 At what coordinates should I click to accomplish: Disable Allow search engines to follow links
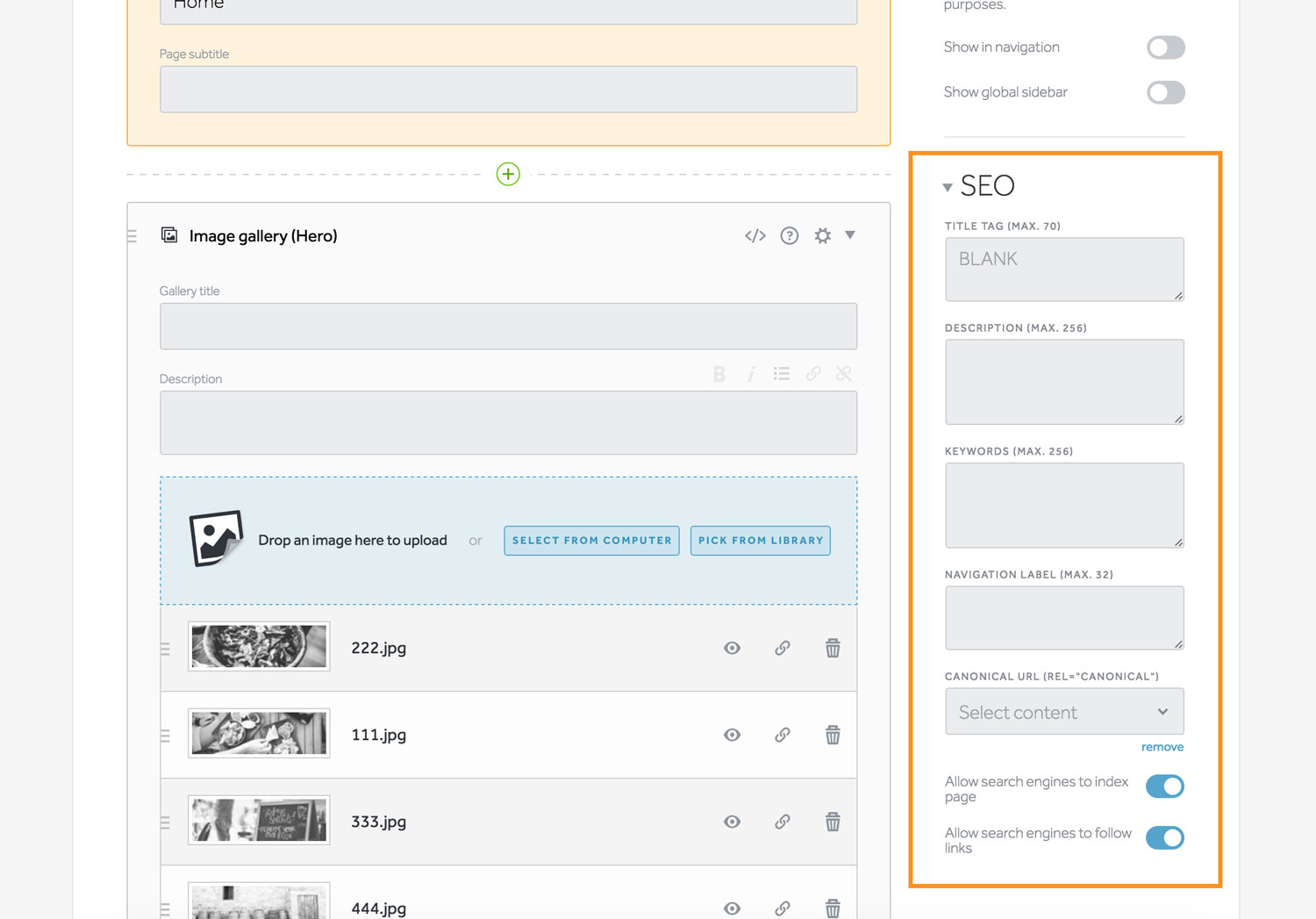click(1165, 838)
